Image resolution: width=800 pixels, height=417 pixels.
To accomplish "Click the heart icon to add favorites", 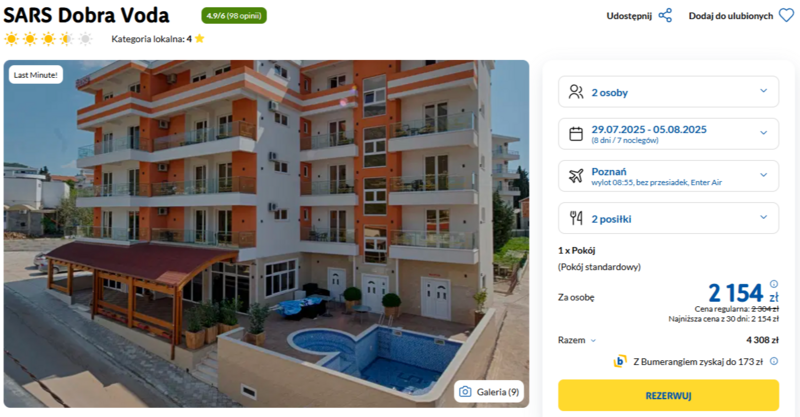I will click(786, 16).
